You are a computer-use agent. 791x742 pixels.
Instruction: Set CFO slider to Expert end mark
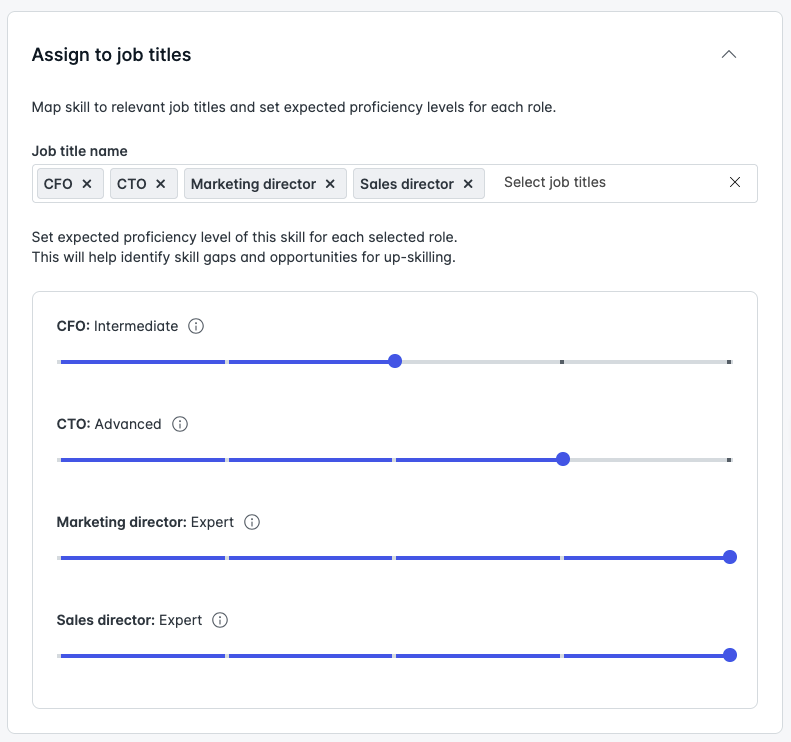pos(729,362)
